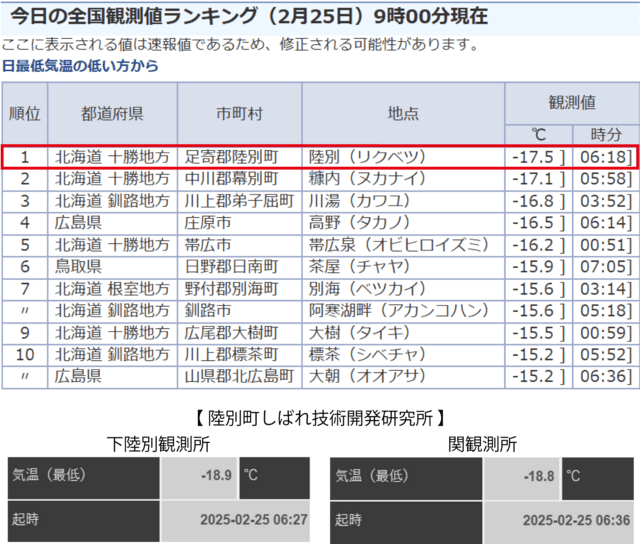Screen dimensions: 640x544
Task: Click the 2025-02-25 06:36 timestamp
Action: [x=576, y=520]
